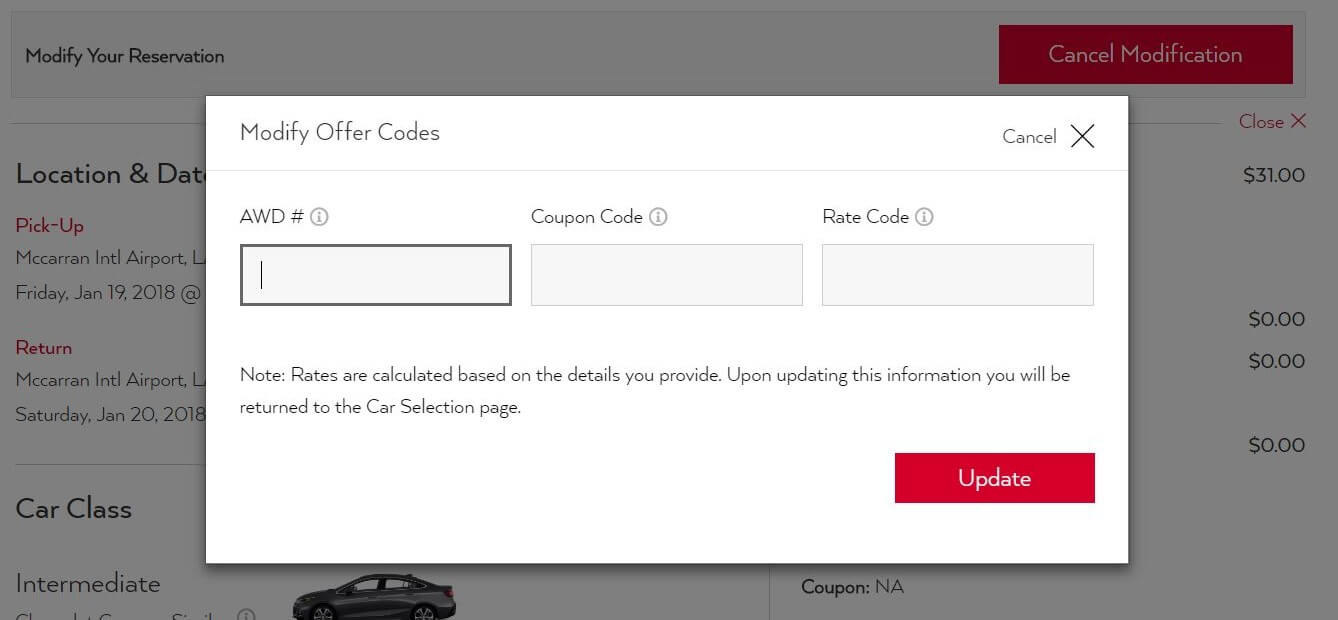
Task: Click the red X beside Close
Action: pyautogui.click(x=1298, y=121)
